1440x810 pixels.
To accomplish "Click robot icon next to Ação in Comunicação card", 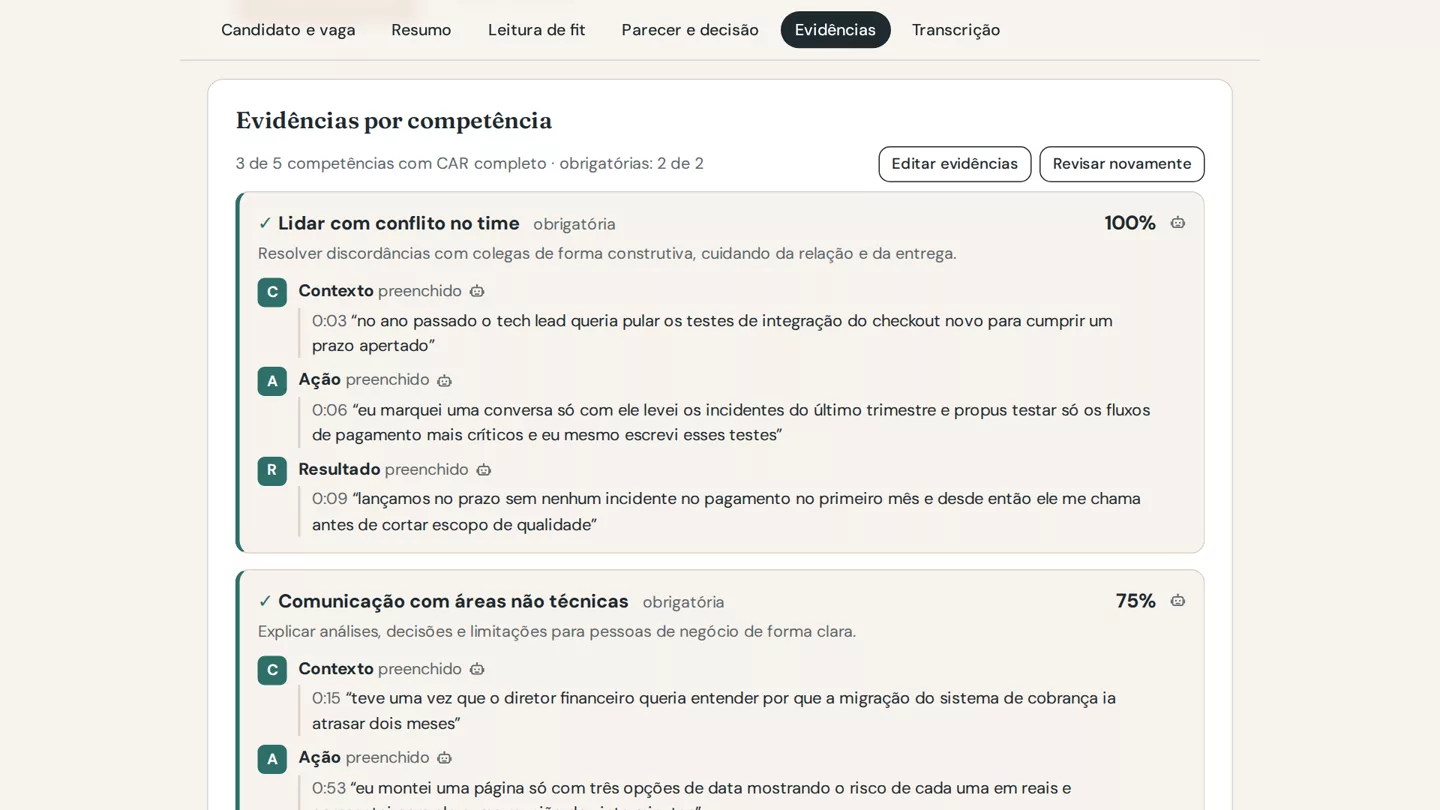I will 444,758.
